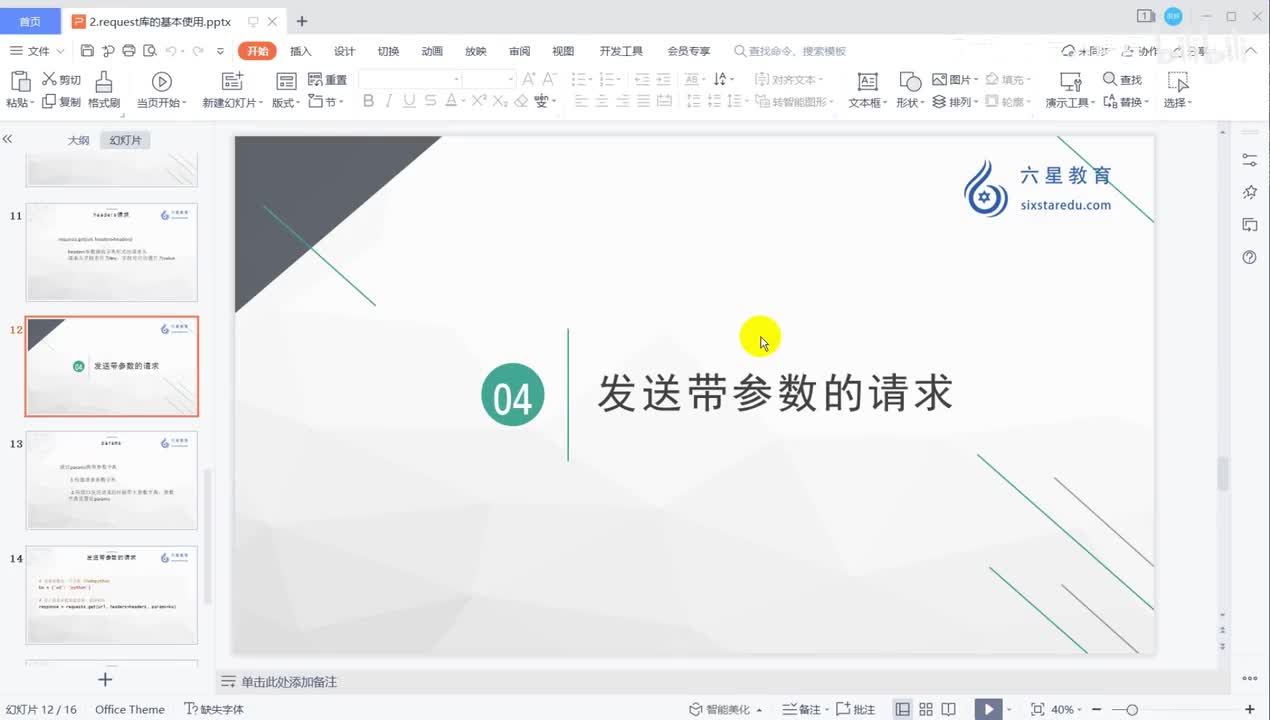This screenshot has height=720, width=1270.
Task: Click the zoom in plus button
Action: click(x=1251, y=709)
